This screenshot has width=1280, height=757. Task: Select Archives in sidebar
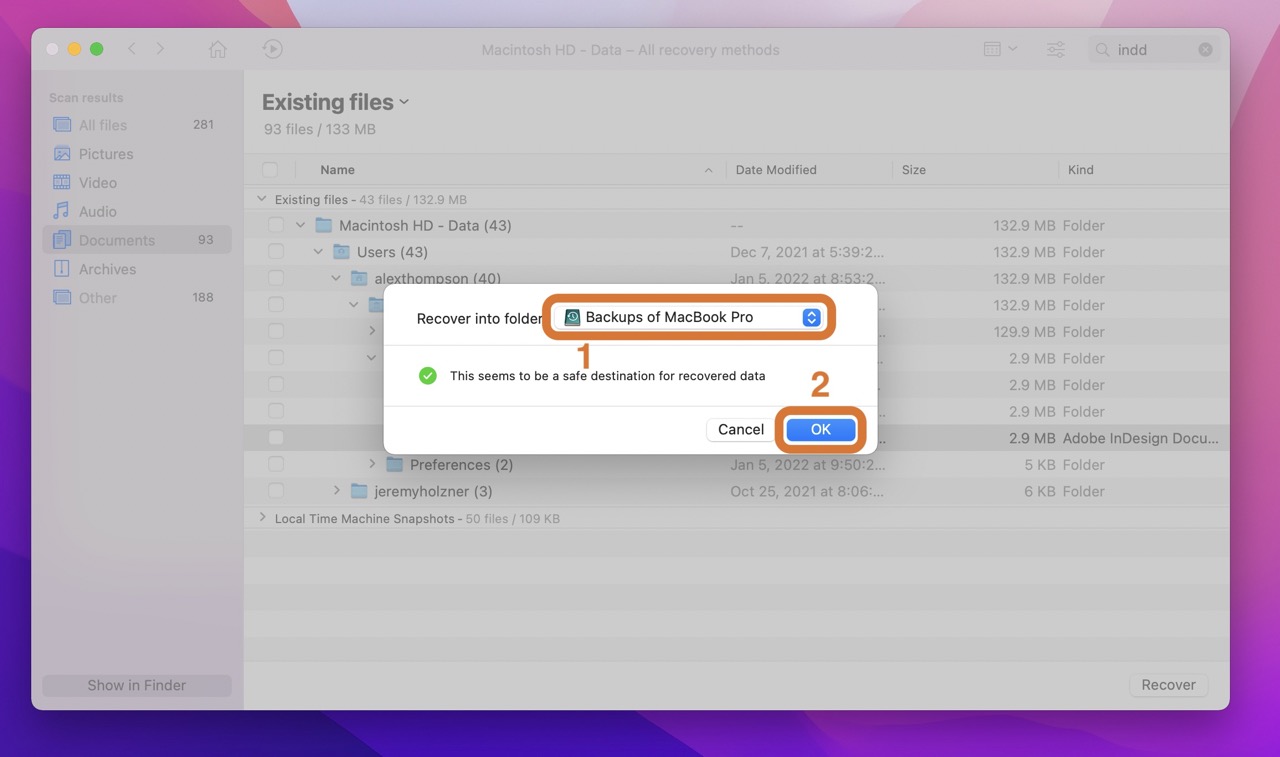click(137, 269)
